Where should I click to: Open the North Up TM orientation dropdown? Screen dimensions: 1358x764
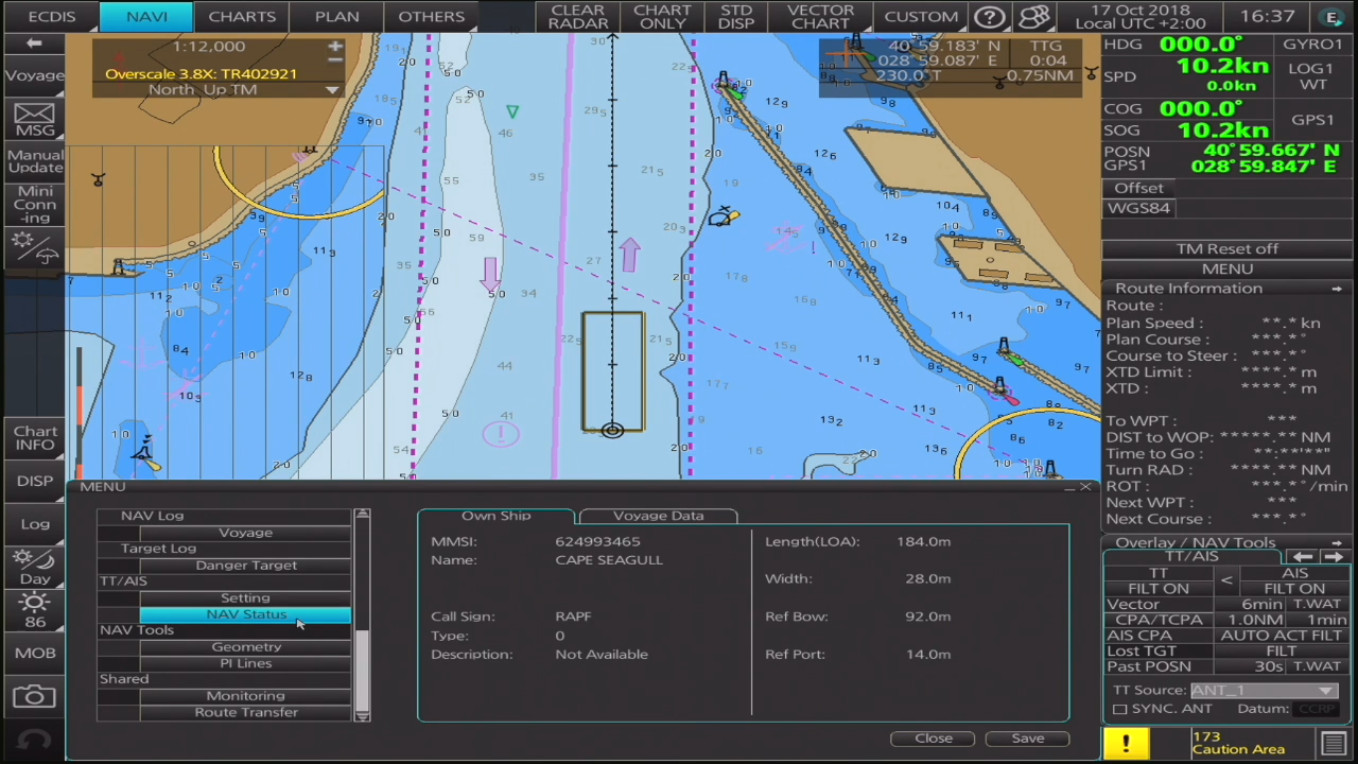point(332,90)
